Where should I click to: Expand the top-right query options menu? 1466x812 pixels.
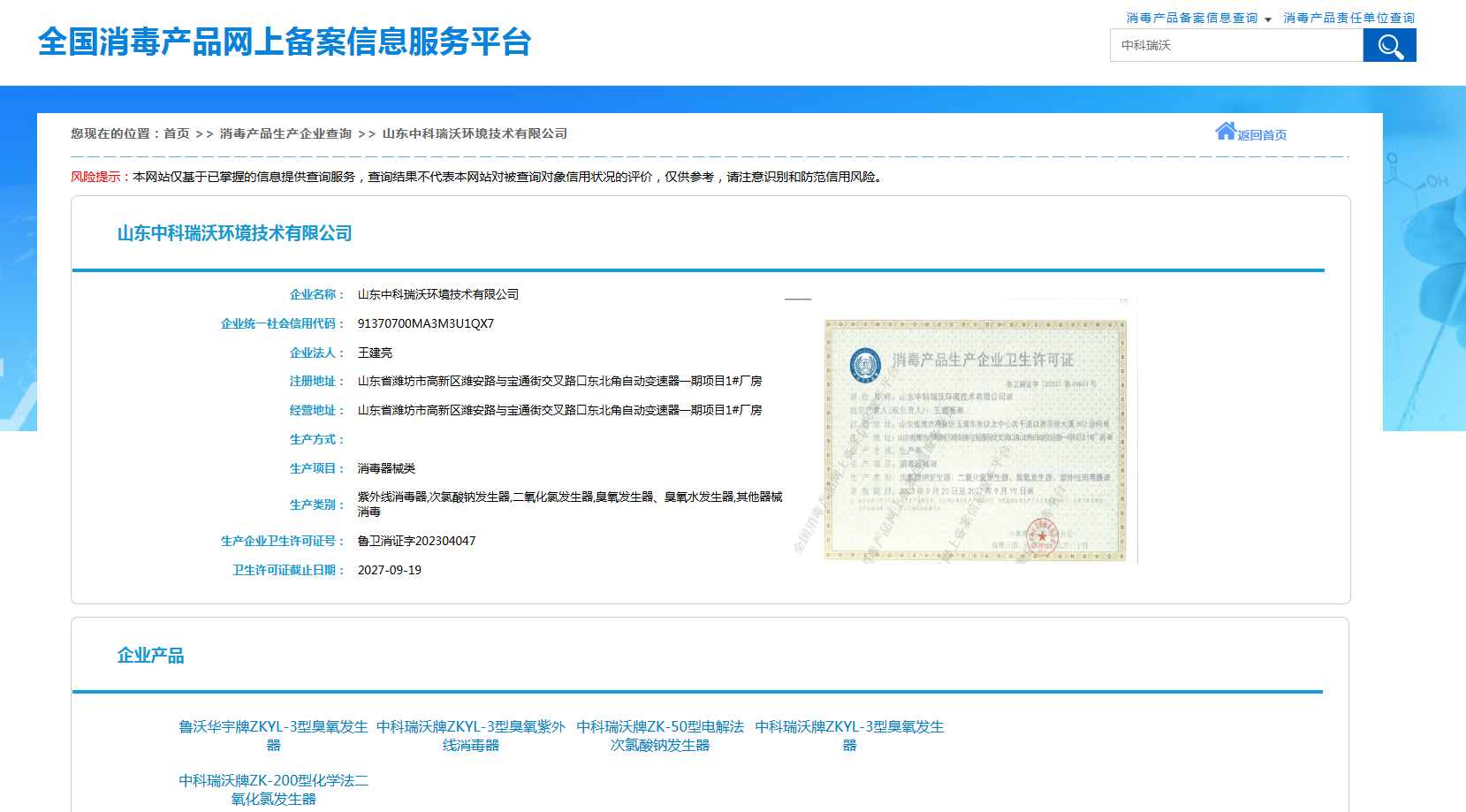tap(1268, 18)
